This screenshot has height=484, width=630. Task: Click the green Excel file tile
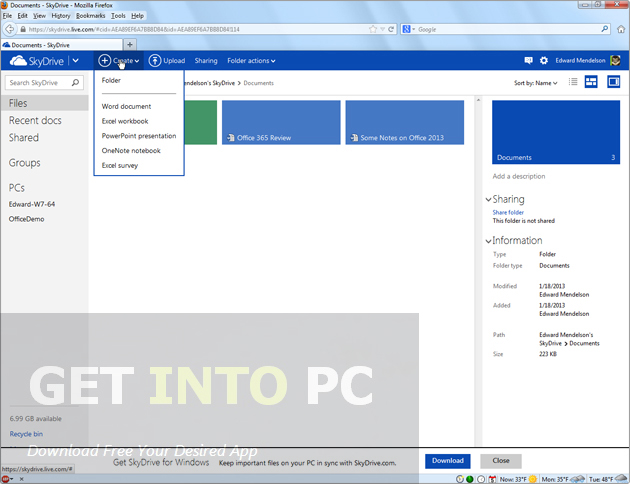click(x=200, y=122)
